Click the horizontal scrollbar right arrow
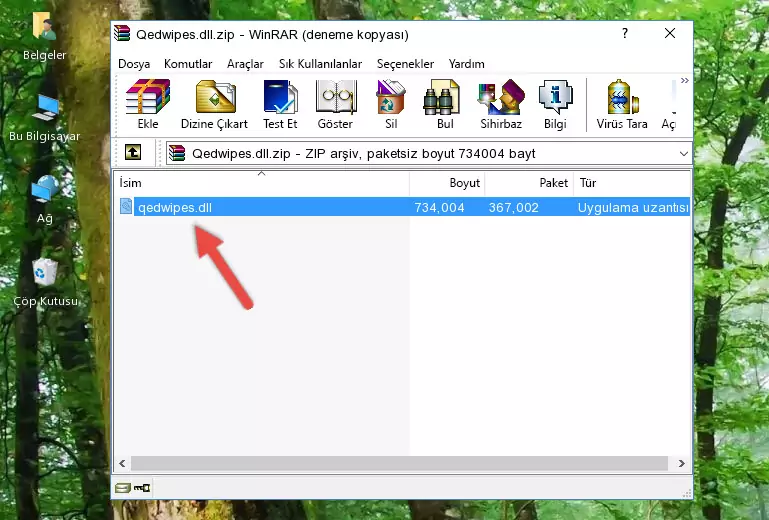This screenshot has height=520, width=769. tap(681, 463)
